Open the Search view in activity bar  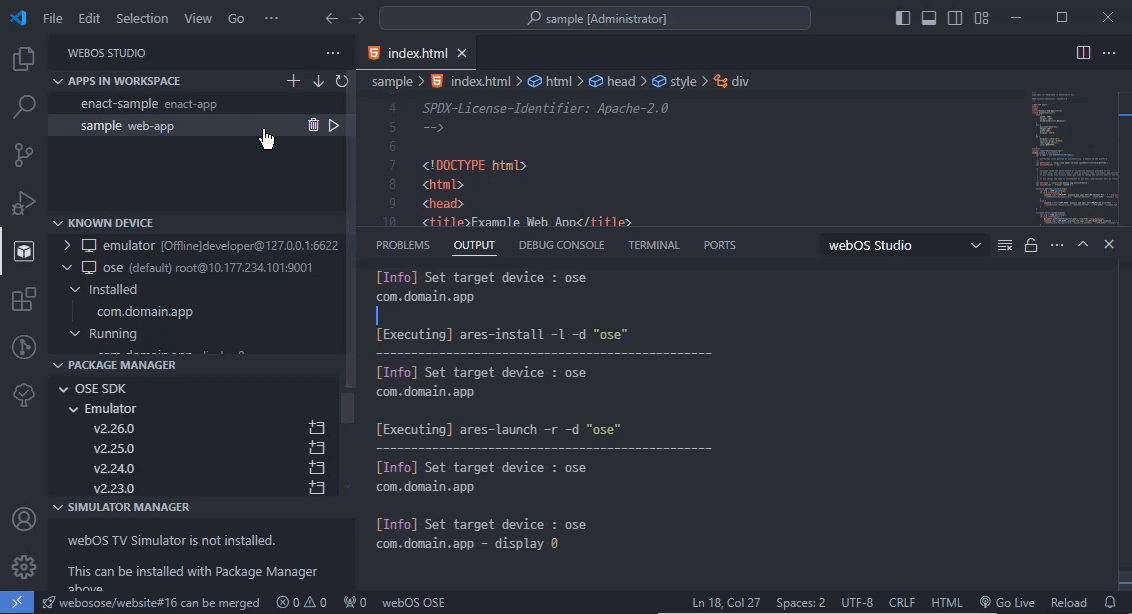click(24, 106)
